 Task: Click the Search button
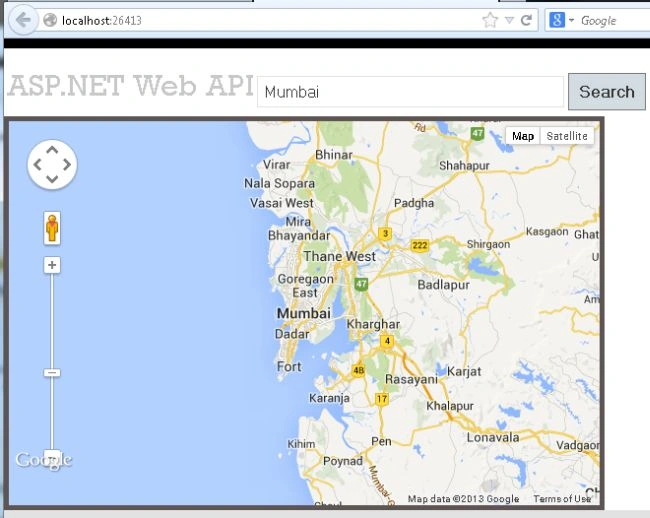[606, 92]
